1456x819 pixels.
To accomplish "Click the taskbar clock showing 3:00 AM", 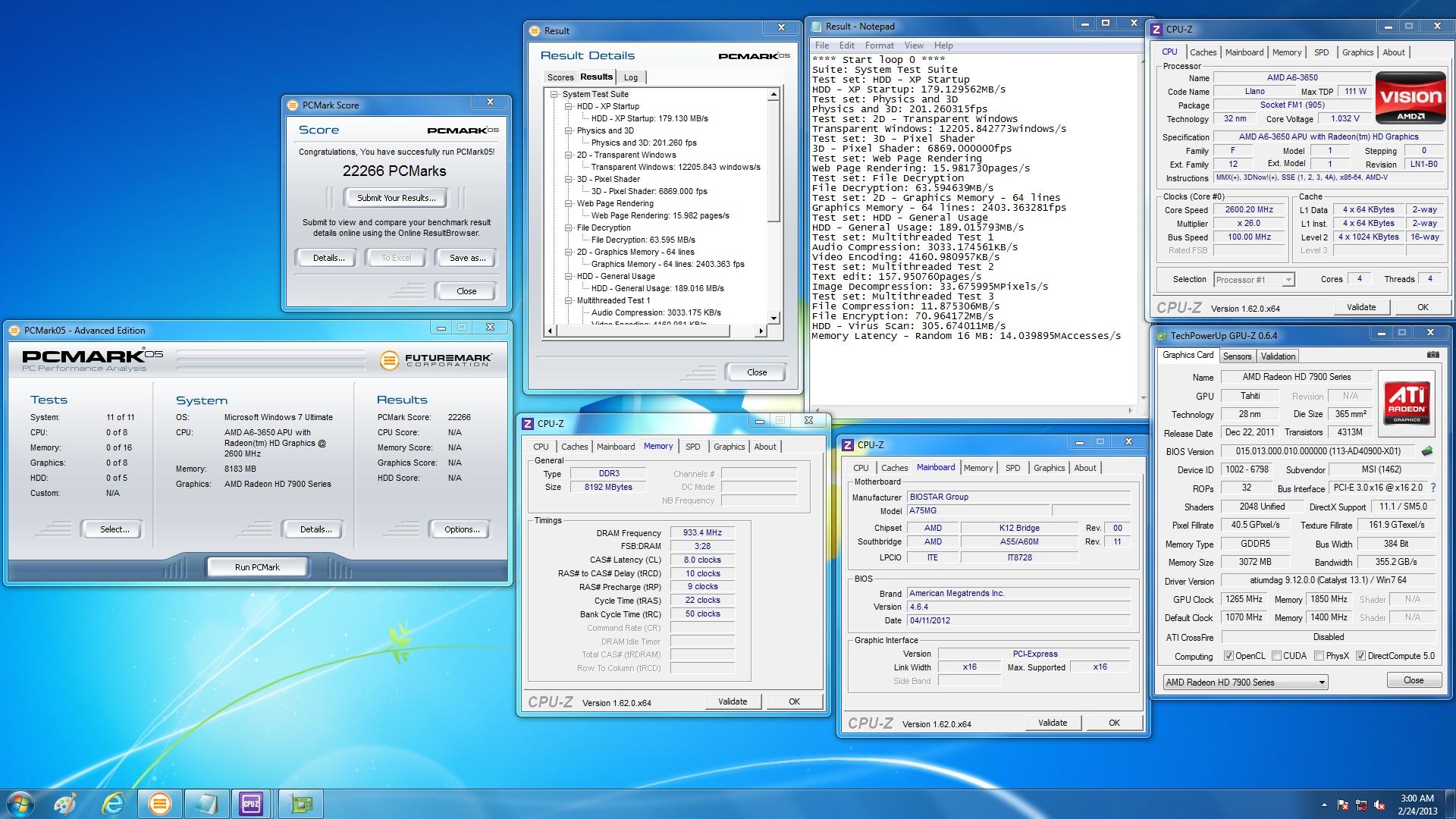I will pyautogui.click(x=1417, y=805).
